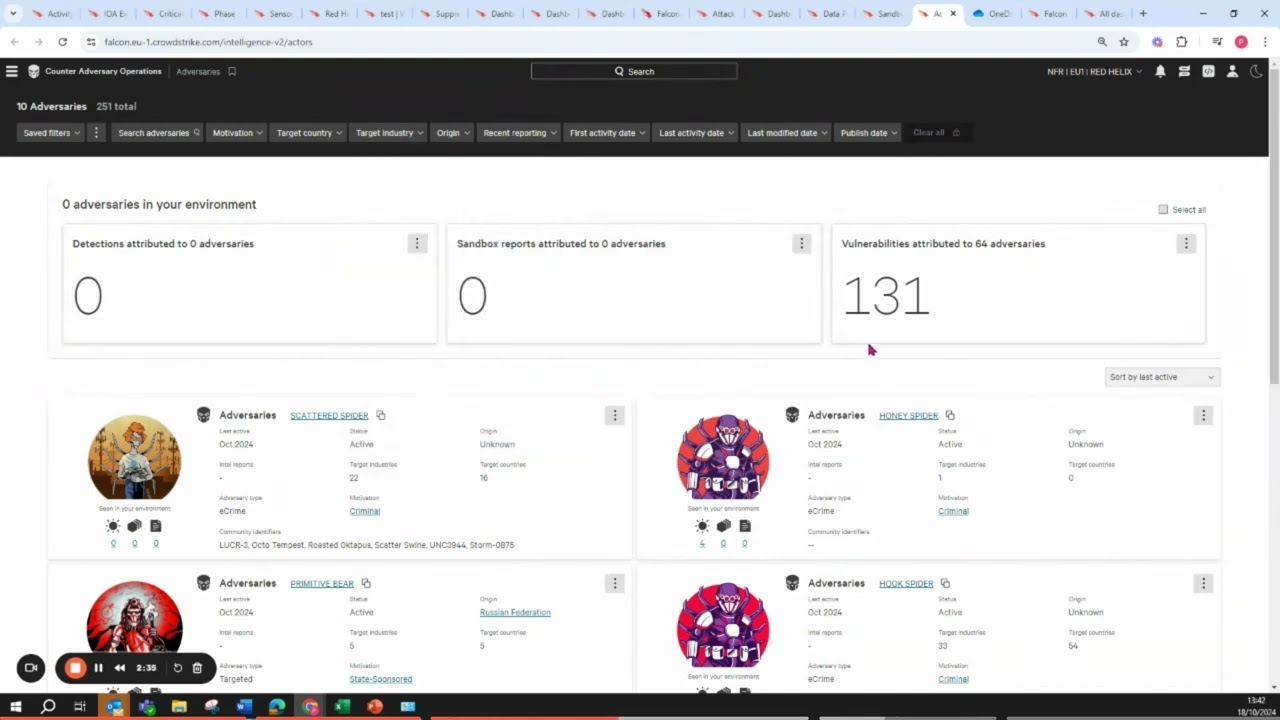Click SCATTERED SPIDER Criminal motivation link
Image resolution: width=1280 pixels, height=720 pixels.
(364, 511)
